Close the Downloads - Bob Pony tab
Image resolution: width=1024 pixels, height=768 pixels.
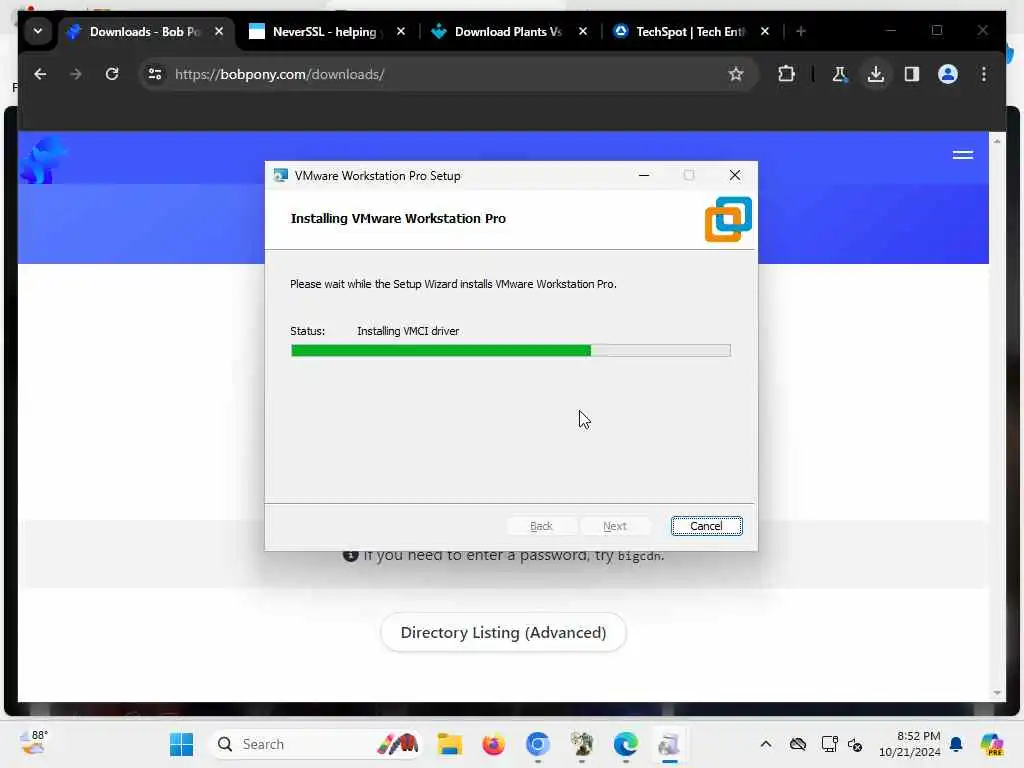coord(219,31)
